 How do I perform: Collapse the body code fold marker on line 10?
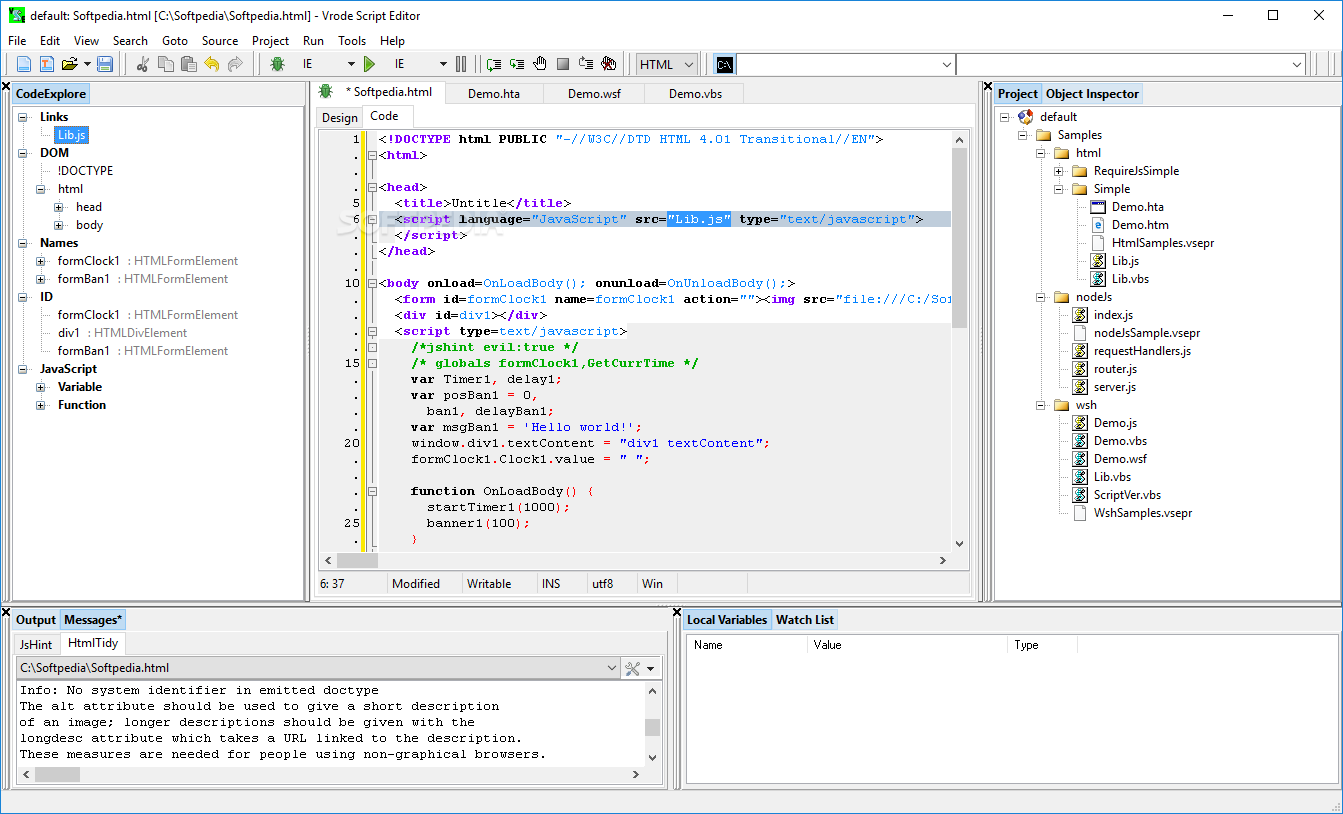point(372,283)
